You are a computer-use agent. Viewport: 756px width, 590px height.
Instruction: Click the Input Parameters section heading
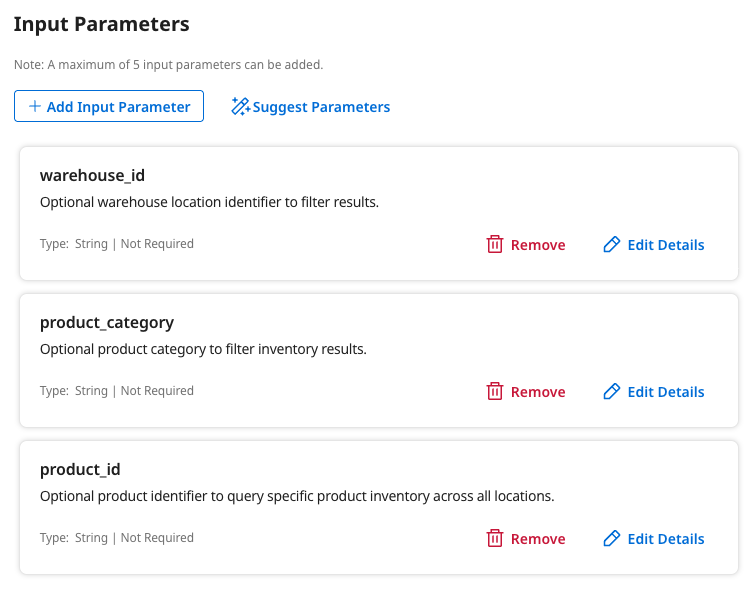(x=101, y=24)
